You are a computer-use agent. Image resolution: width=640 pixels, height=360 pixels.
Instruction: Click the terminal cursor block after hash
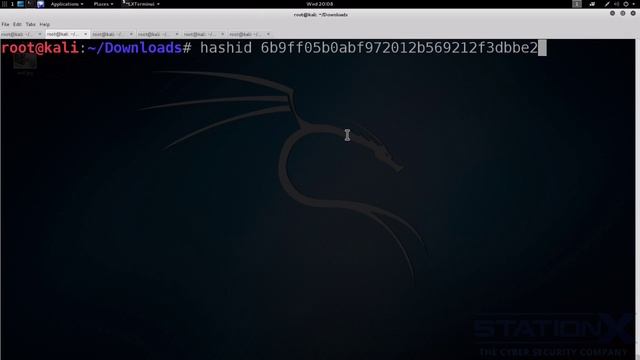click(x=542, y=48)
